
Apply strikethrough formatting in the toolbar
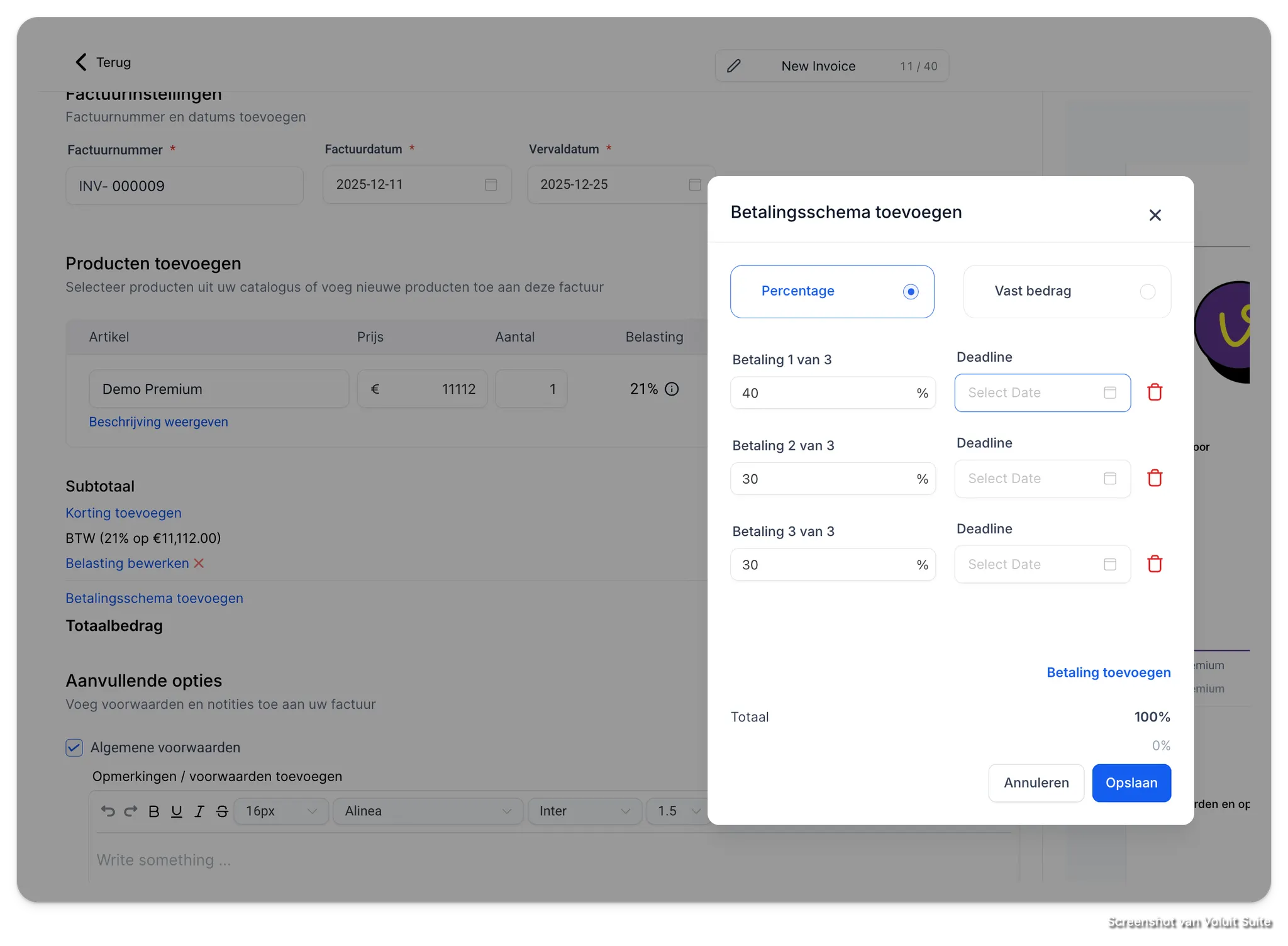click(x=222, y=811)
